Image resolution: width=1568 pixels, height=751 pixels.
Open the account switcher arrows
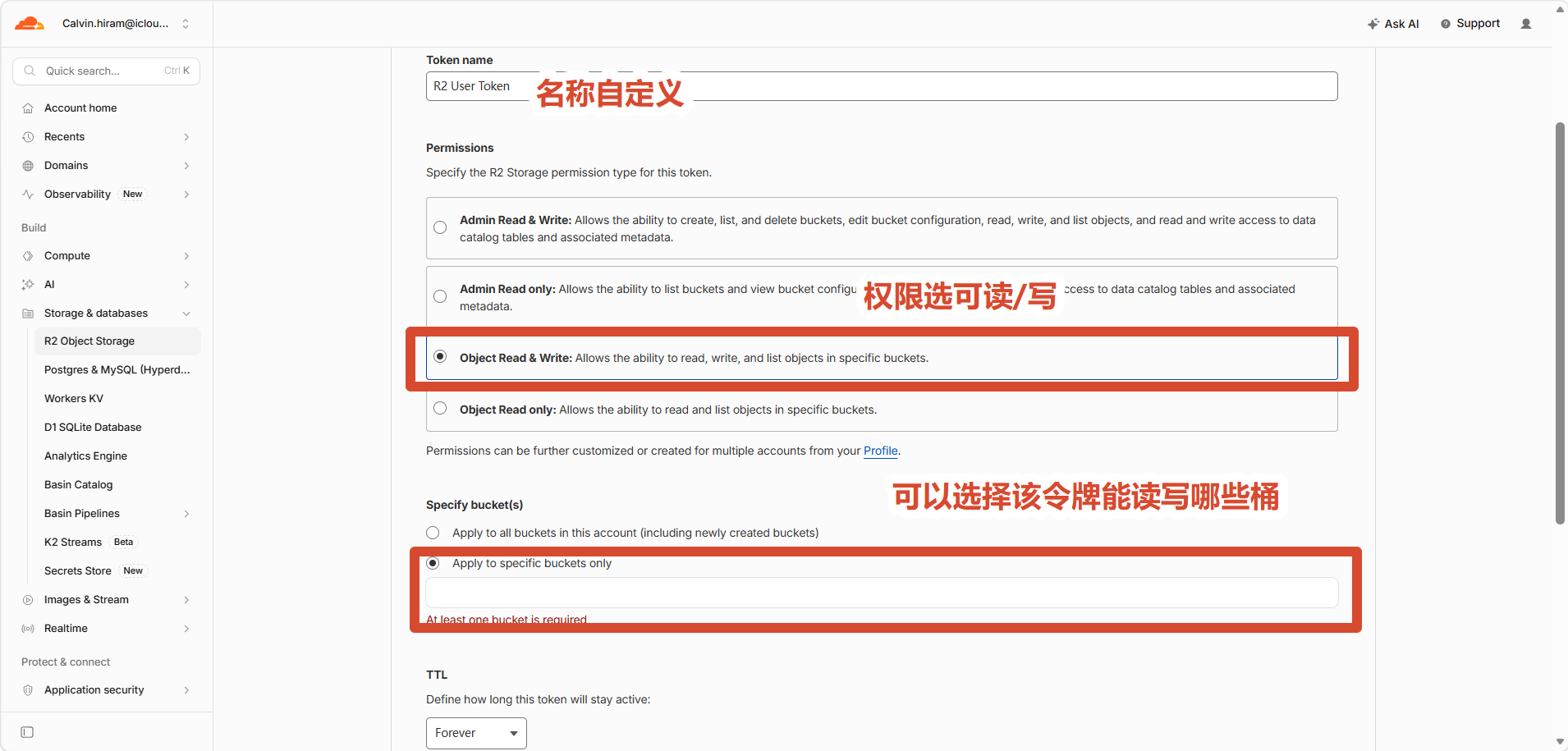[x=186, y=24]
